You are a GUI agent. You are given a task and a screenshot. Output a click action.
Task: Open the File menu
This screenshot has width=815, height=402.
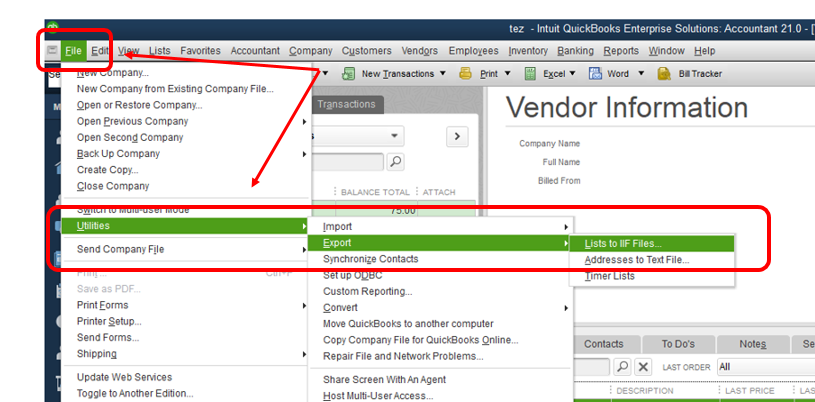click(x=74, y=51)
